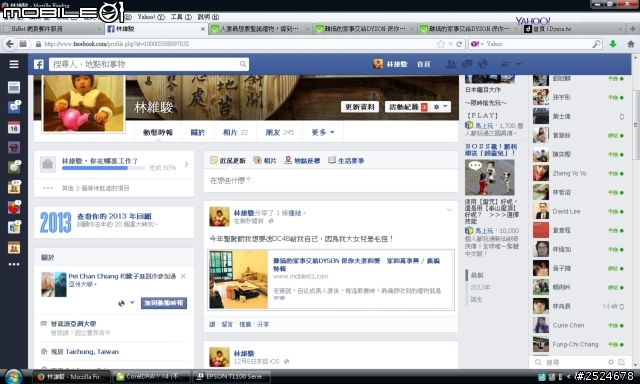
Task: Open the 說明 Firefox menu
Action: [x=208, y=17]
